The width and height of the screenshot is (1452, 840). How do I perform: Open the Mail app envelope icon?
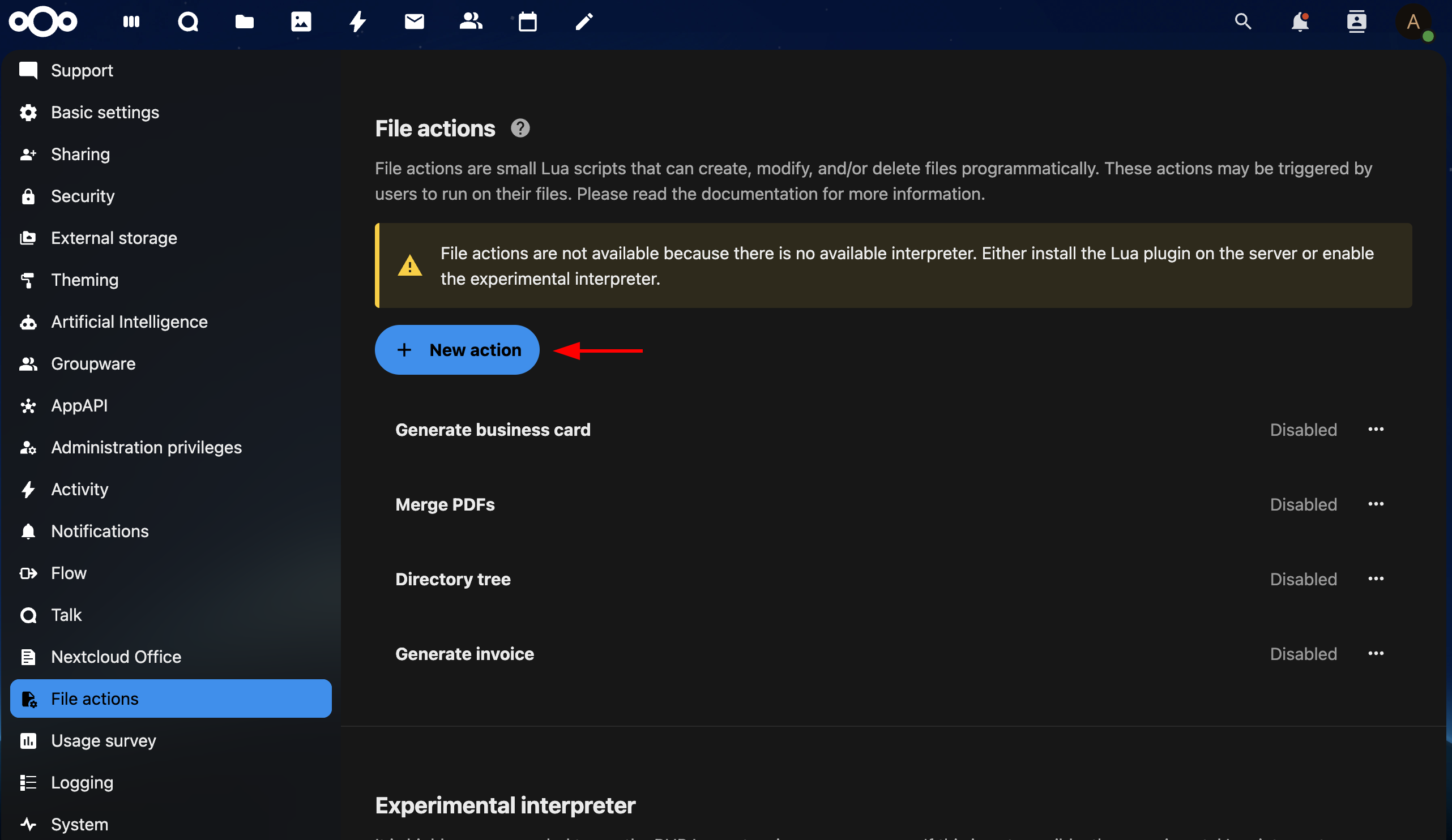point(415,22)
